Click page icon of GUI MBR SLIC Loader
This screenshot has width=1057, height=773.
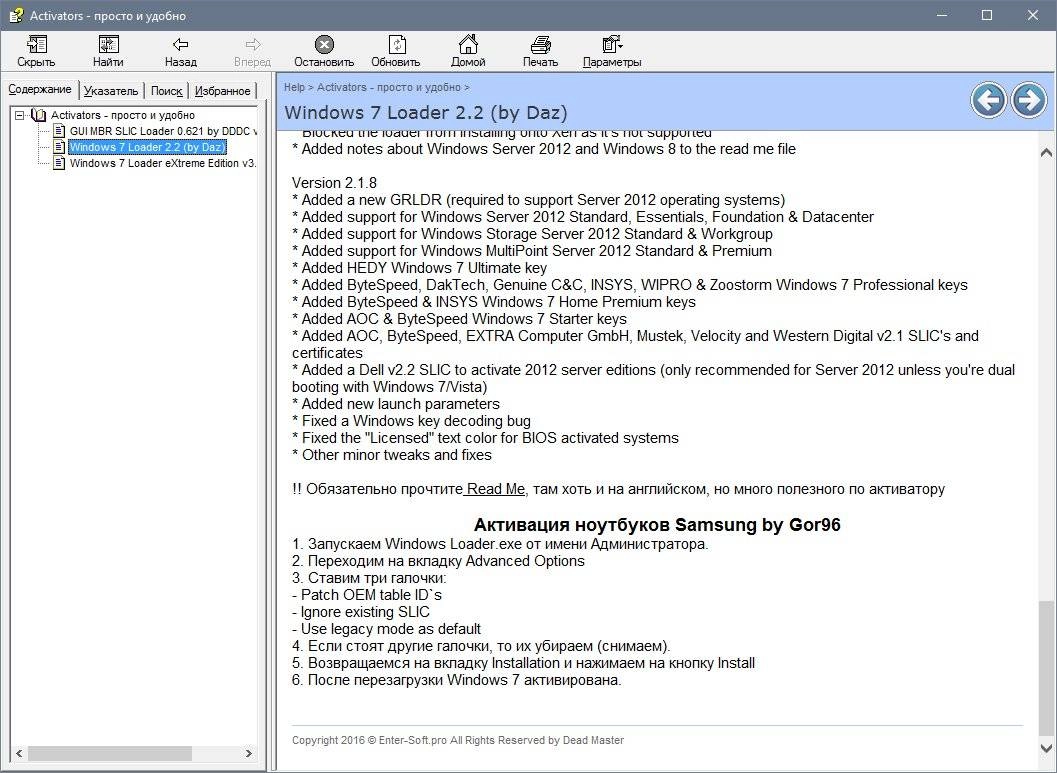pyautogui.click(x=59, y=131)
